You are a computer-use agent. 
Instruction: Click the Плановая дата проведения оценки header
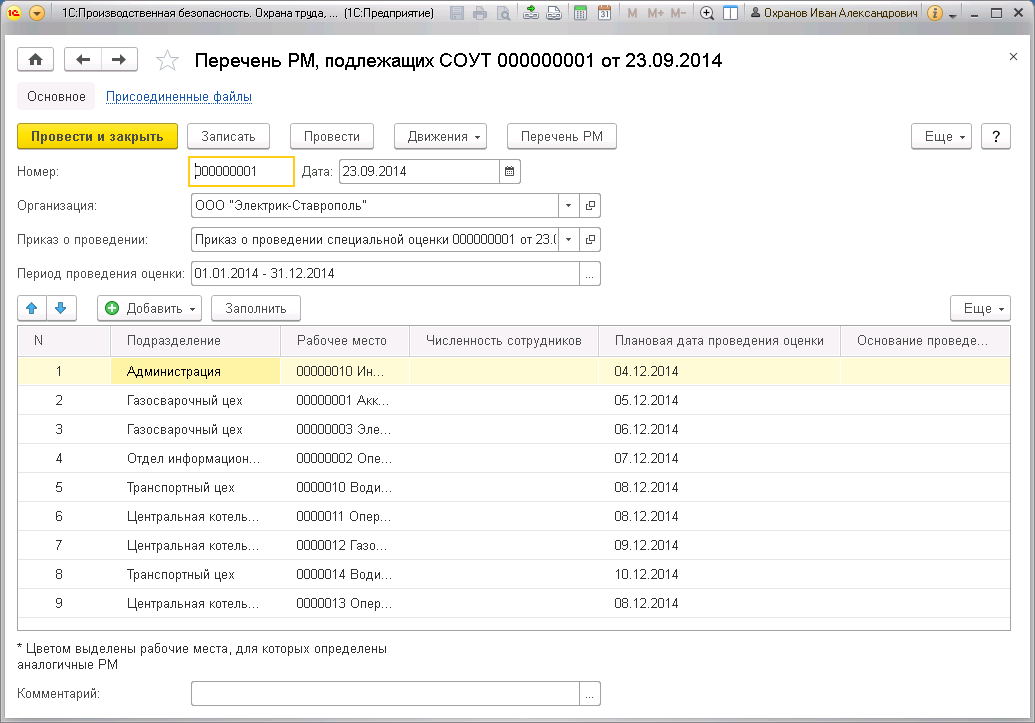click(x=719, y=341)
